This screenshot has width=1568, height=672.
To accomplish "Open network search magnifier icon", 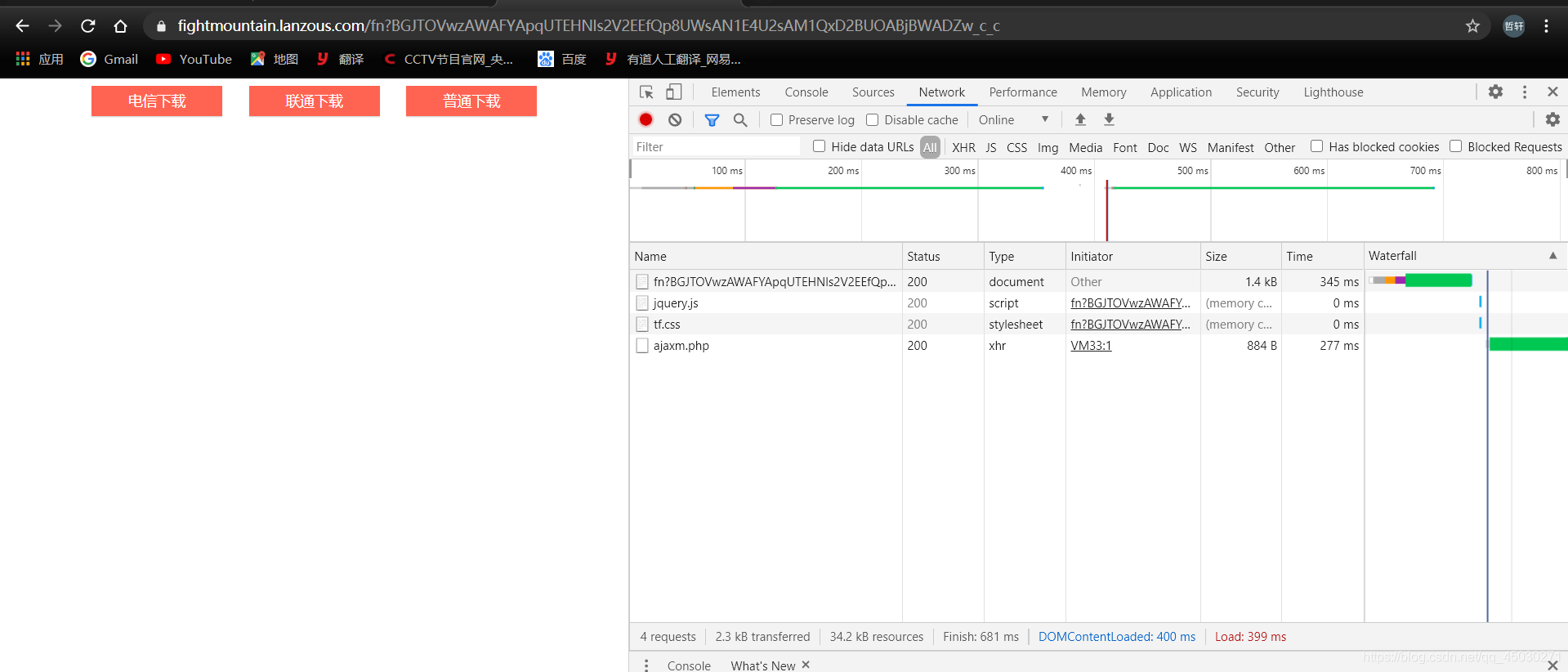I will (740, 119).
